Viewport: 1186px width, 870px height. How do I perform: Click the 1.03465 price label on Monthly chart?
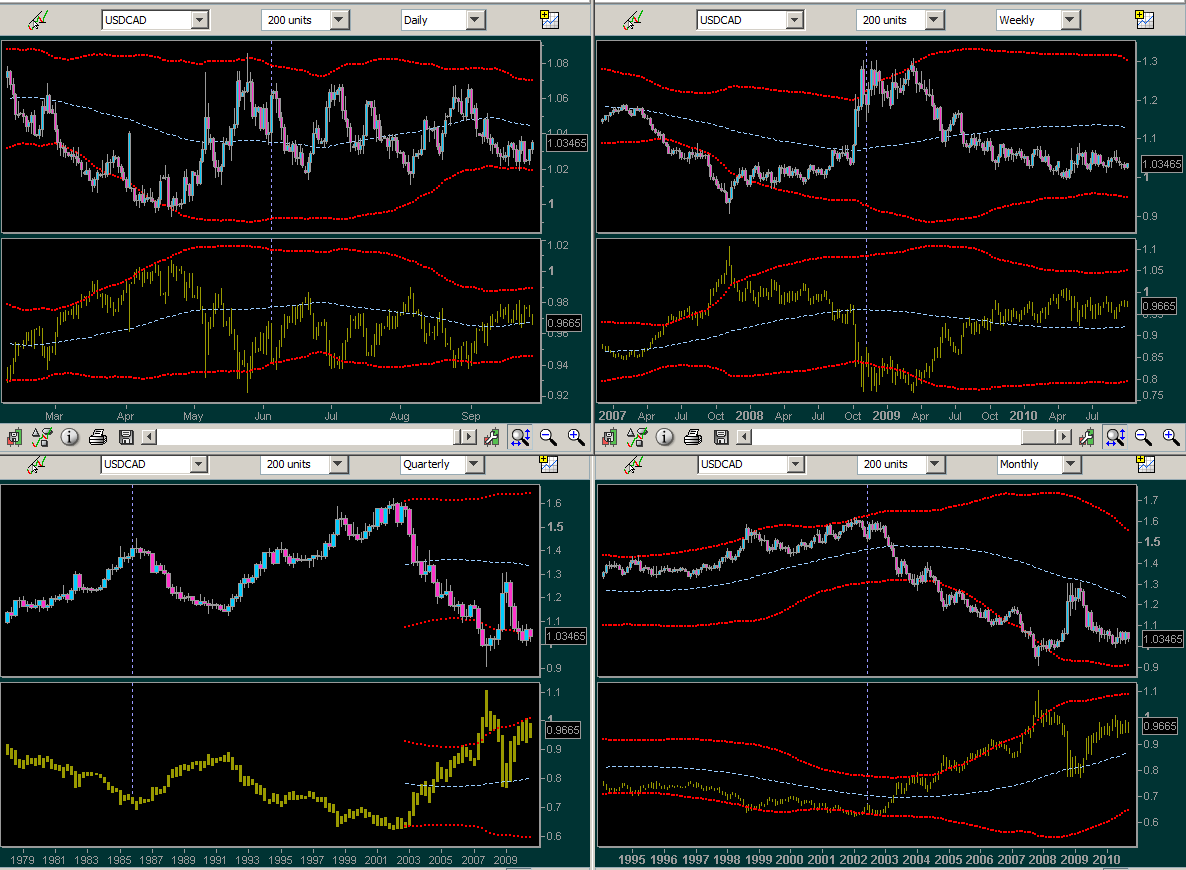coord(1163,639)
